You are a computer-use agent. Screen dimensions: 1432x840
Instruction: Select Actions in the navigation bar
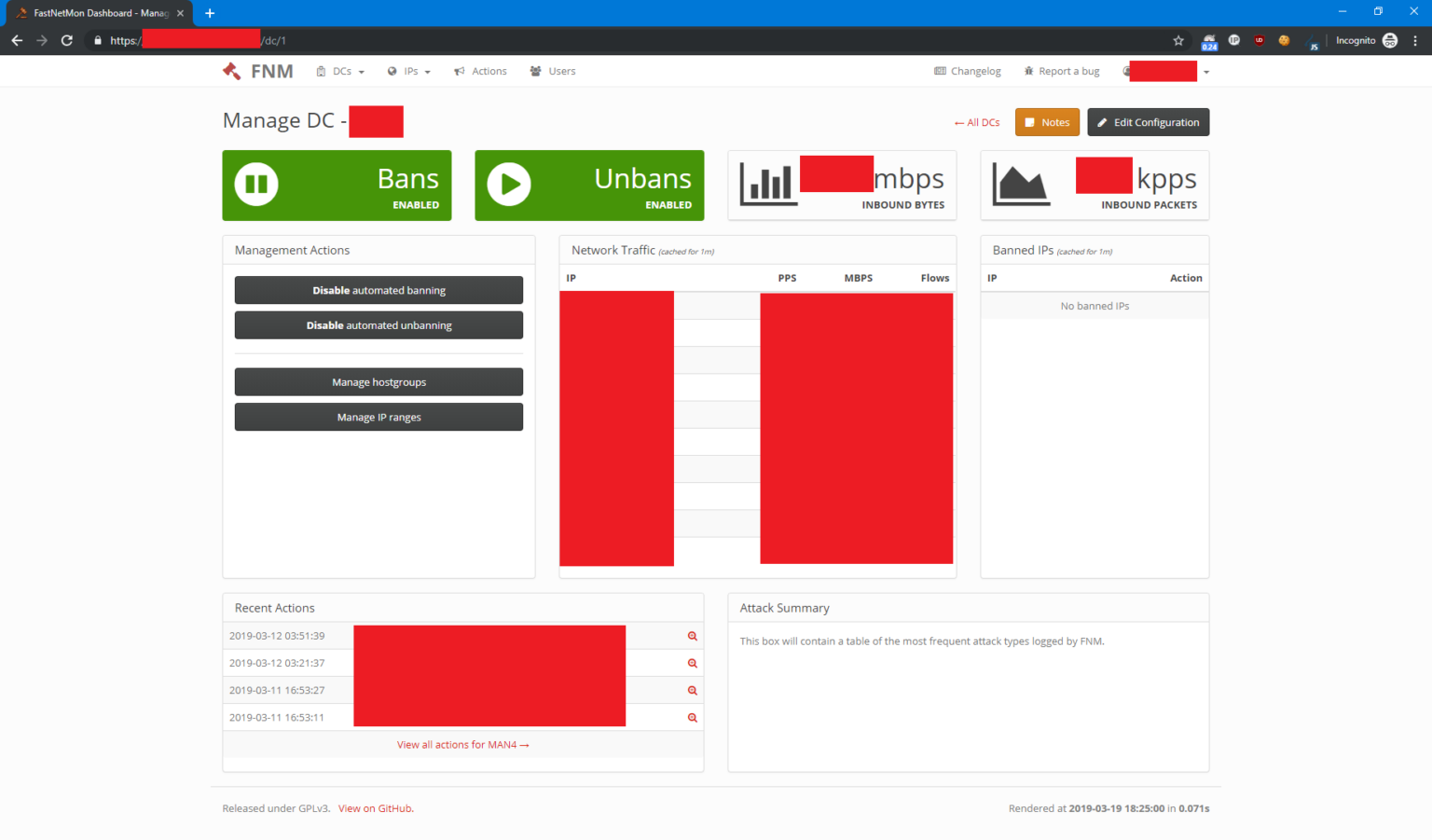click(480, 71)
